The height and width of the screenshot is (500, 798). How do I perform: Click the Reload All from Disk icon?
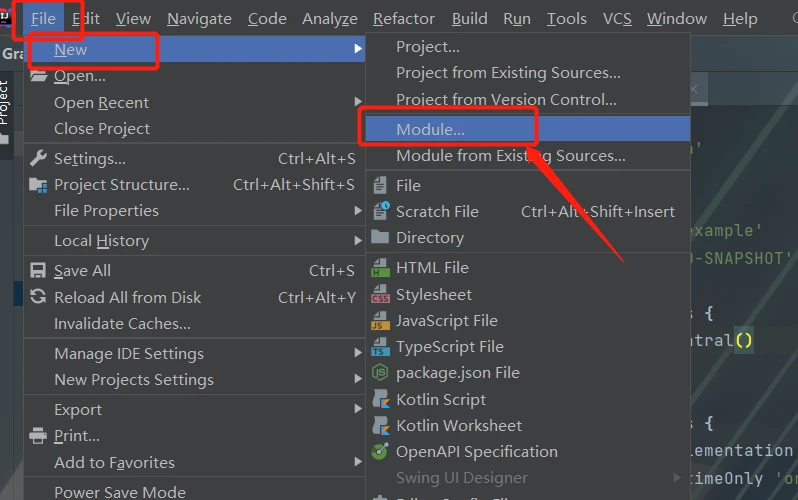[x=38, y=297]
